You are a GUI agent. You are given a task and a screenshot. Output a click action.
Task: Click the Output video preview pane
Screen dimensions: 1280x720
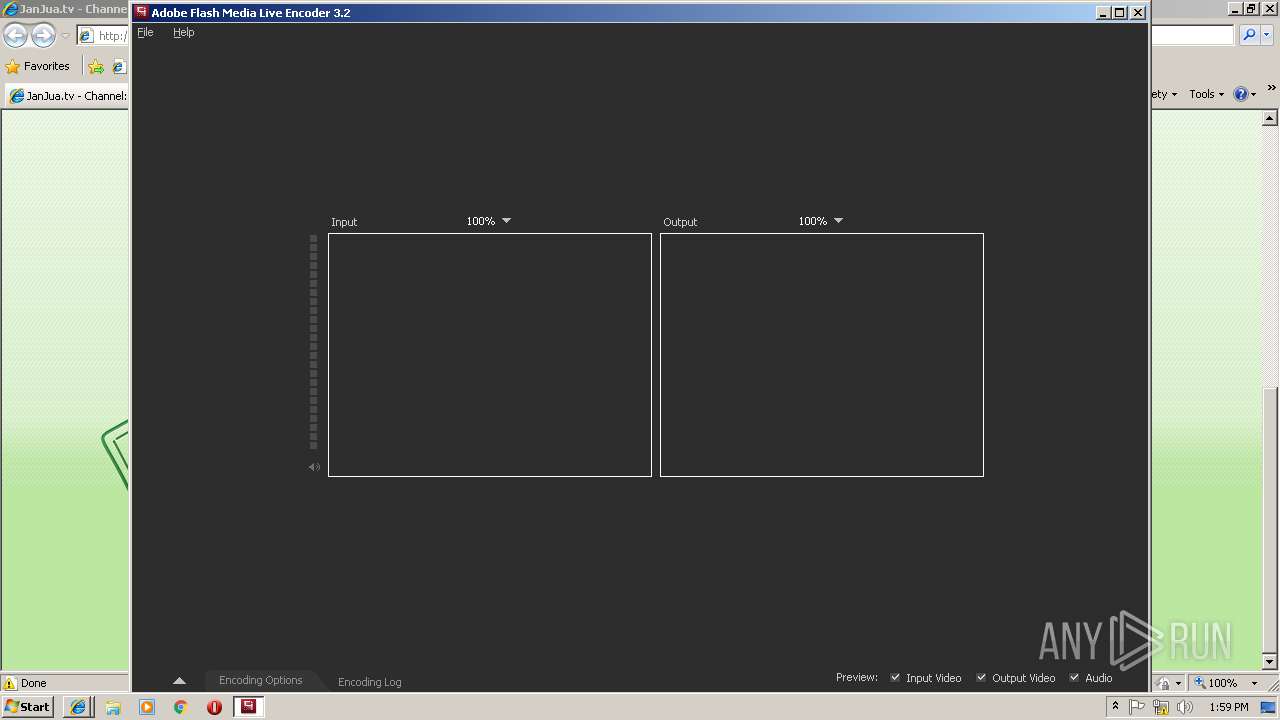[x=822, y=355]
